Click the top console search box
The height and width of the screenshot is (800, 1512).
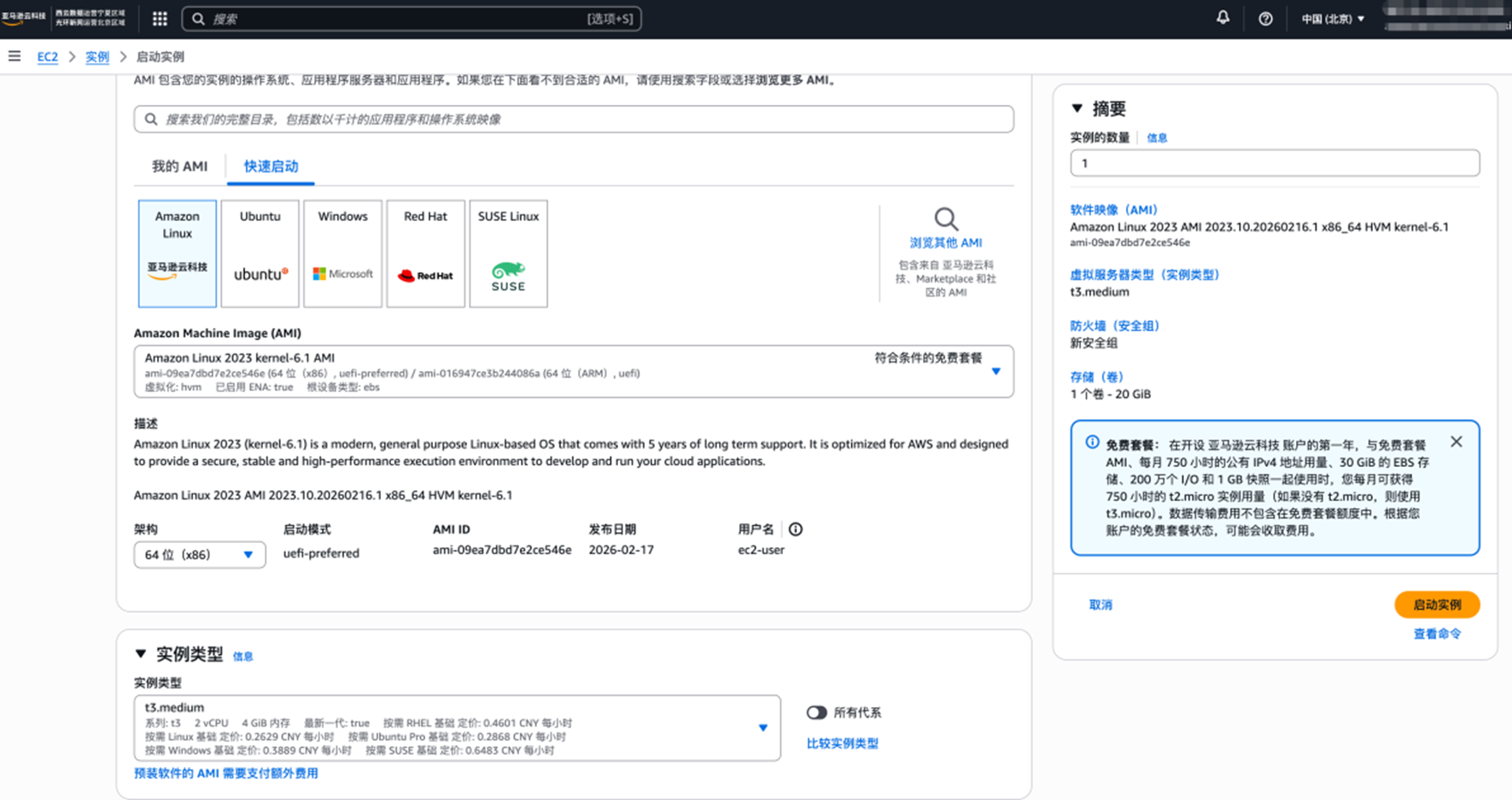[x=412, y=19]
